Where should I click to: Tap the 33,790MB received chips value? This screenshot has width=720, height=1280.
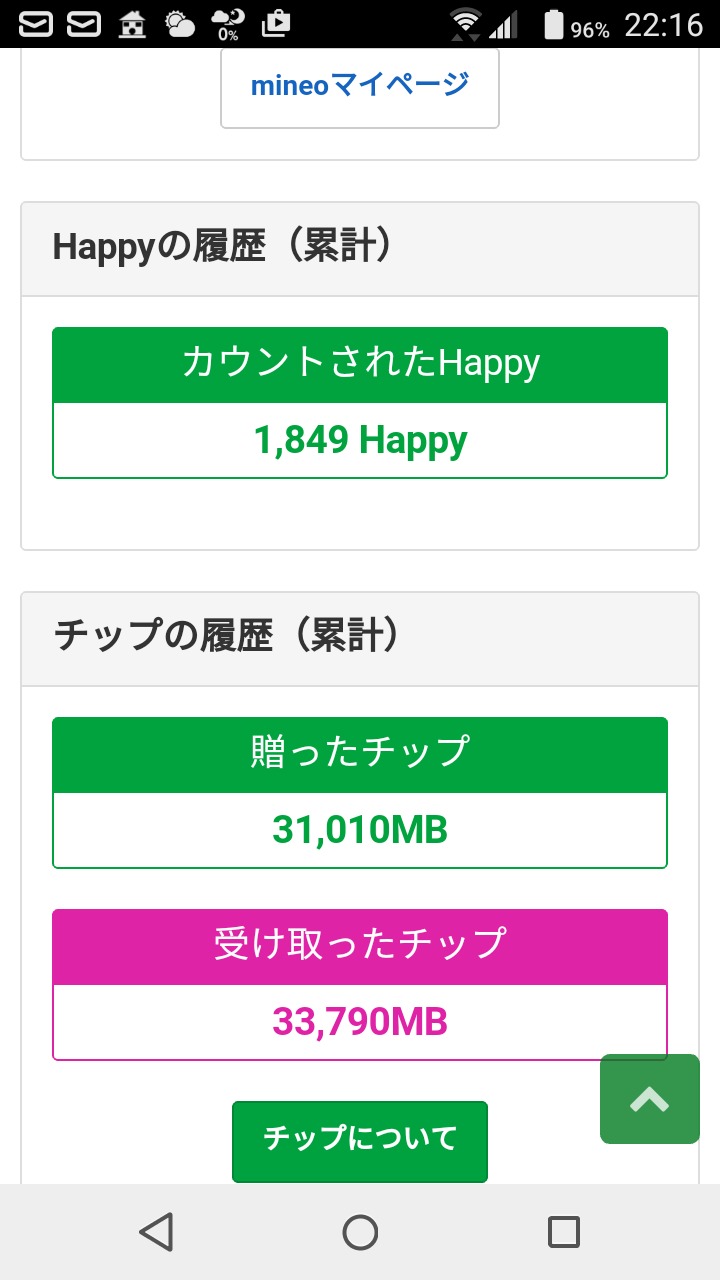tap(360, 1022)
